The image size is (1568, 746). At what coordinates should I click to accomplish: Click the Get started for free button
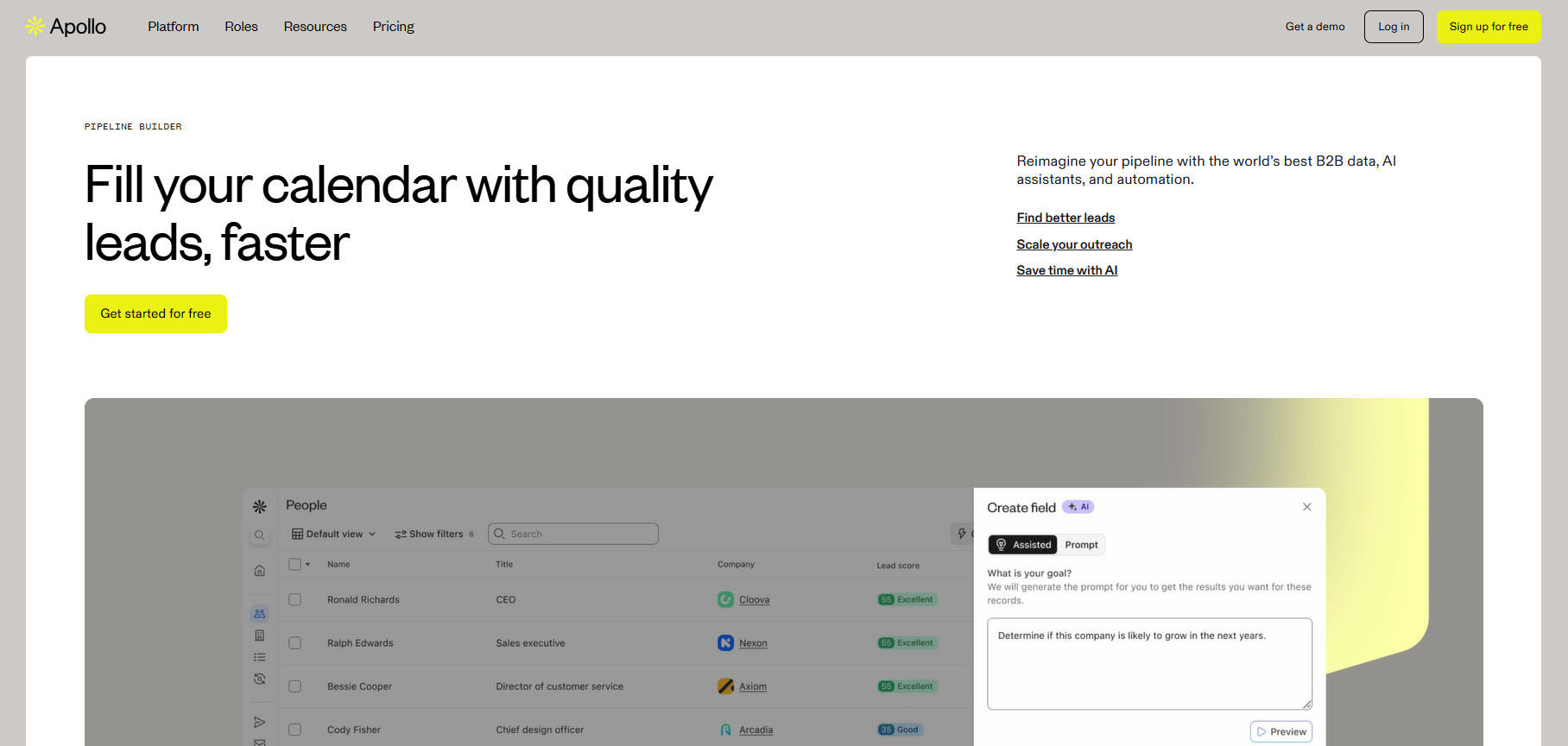[x=155, y=313]
